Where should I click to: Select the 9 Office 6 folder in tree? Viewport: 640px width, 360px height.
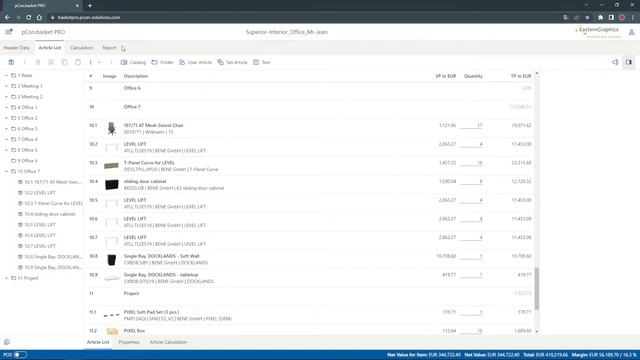24,161
